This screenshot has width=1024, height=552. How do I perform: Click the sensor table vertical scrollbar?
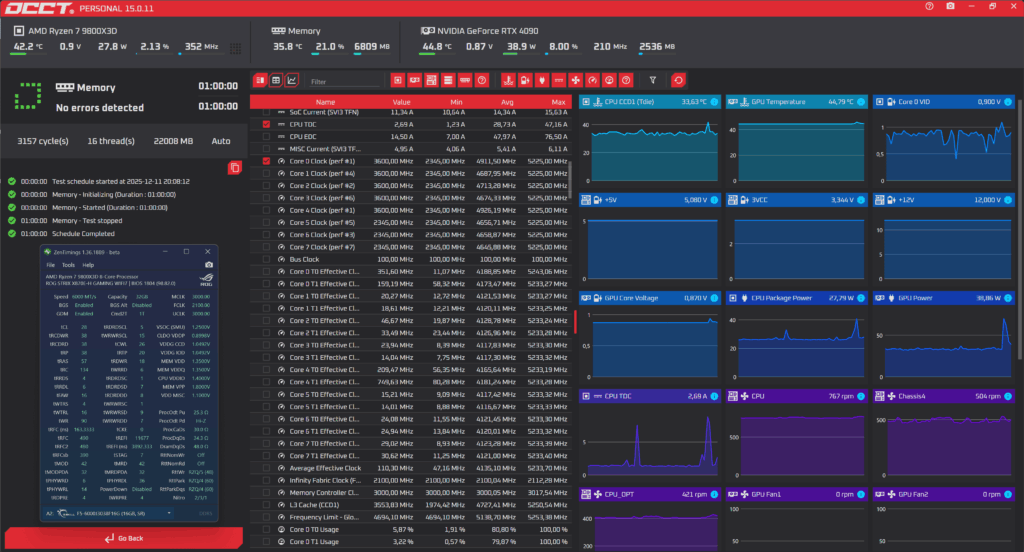click(x=571, y=178)
